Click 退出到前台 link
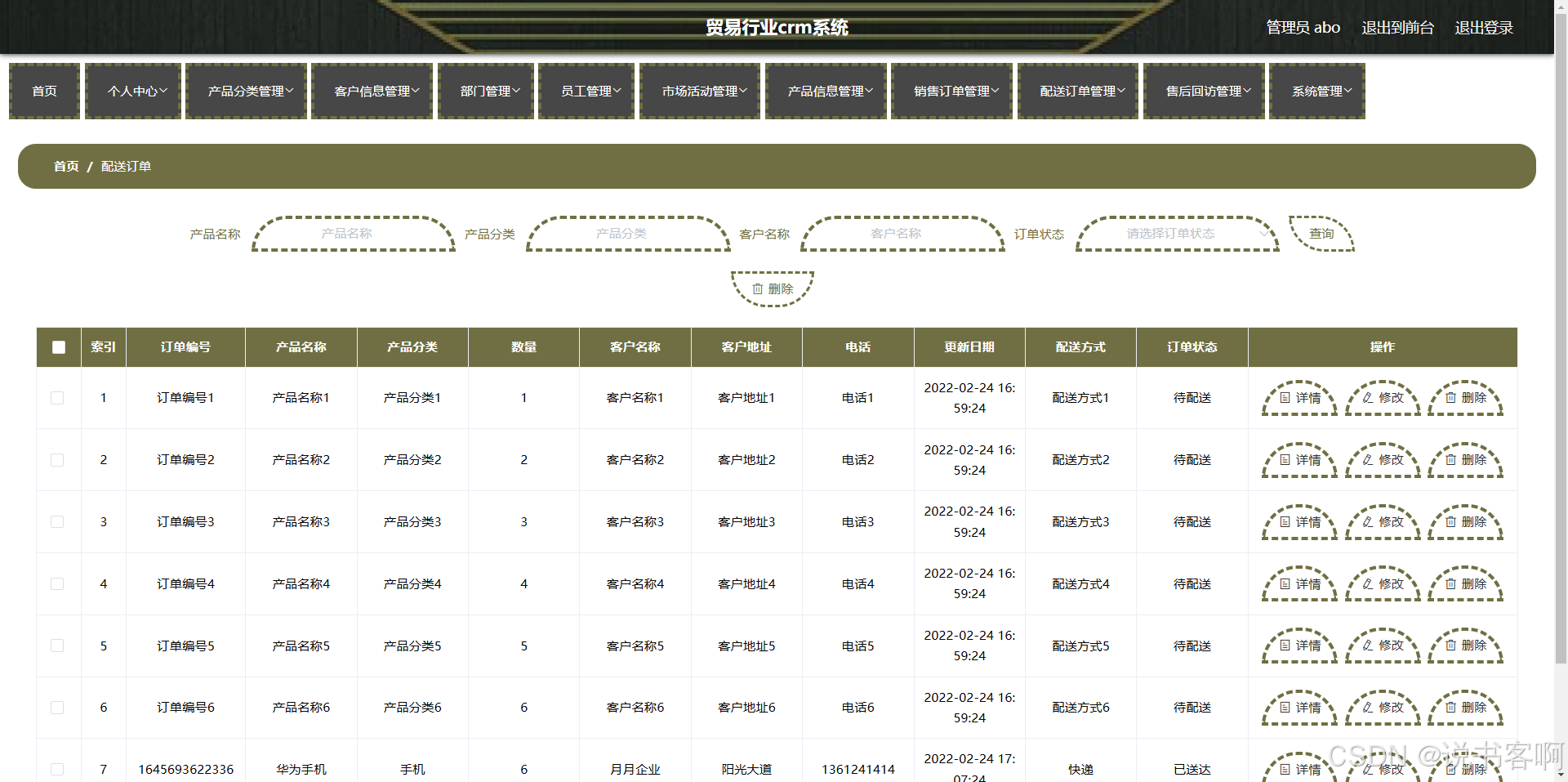The height and width of the screenshot is (782, 1568). (1397, 28)
